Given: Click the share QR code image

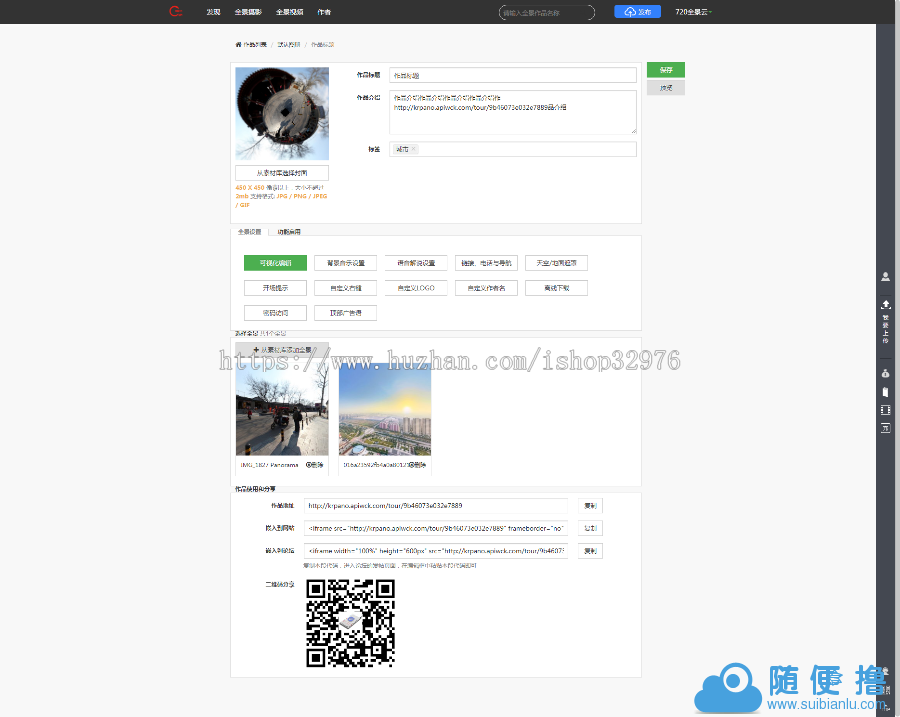Looking at the screenshot, I should click(x=350, y=623).
